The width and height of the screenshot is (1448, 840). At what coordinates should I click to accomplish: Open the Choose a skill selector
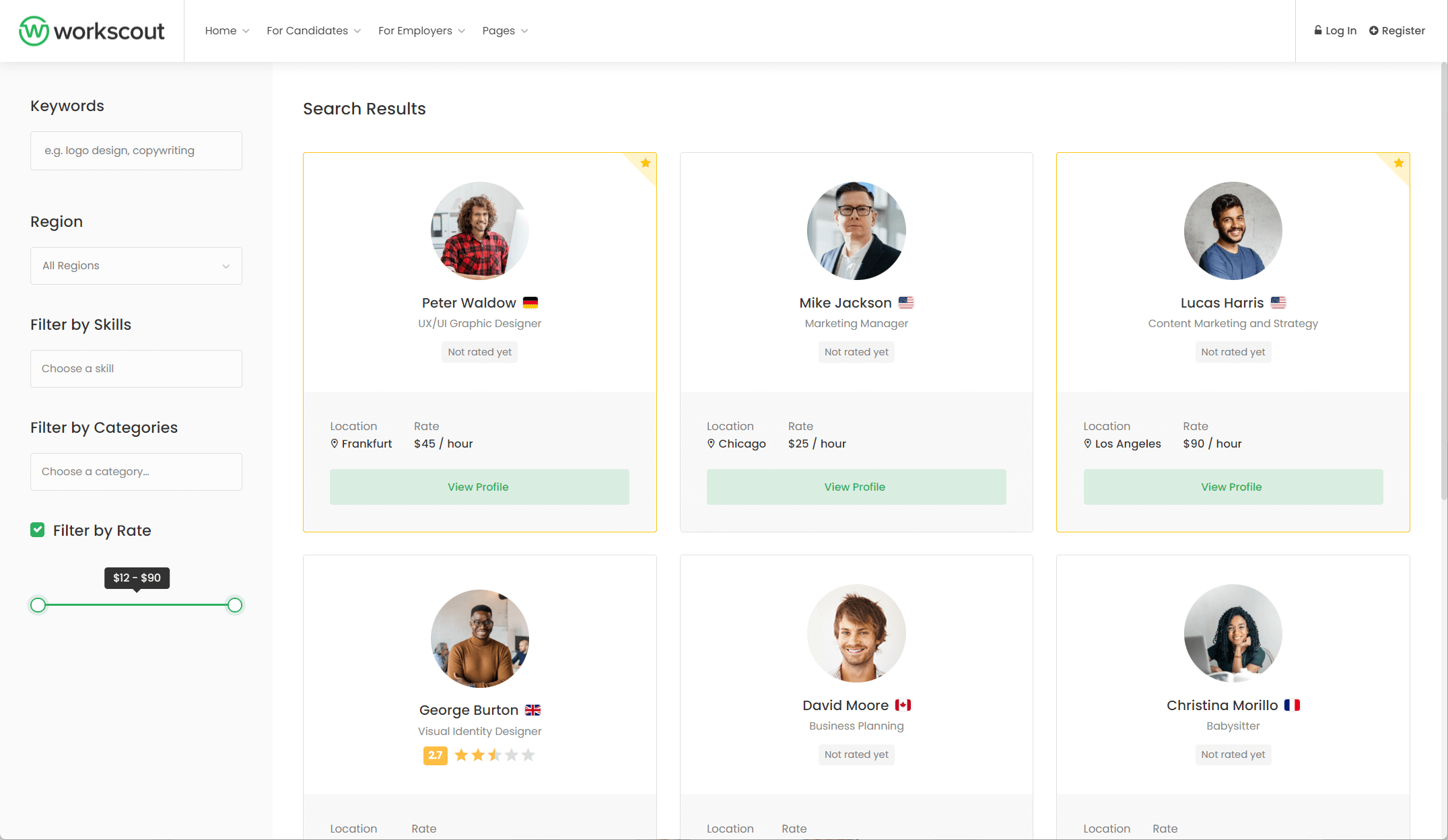(x=136, y=369)
